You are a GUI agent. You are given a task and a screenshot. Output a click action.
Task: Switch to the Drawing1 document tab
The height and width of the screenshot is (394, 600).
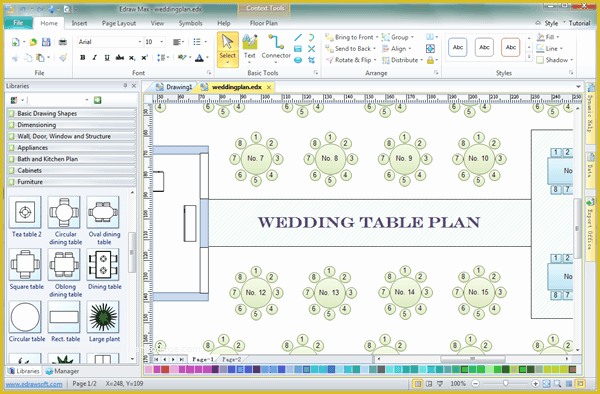pyautogui.click(x=174, y=87)
